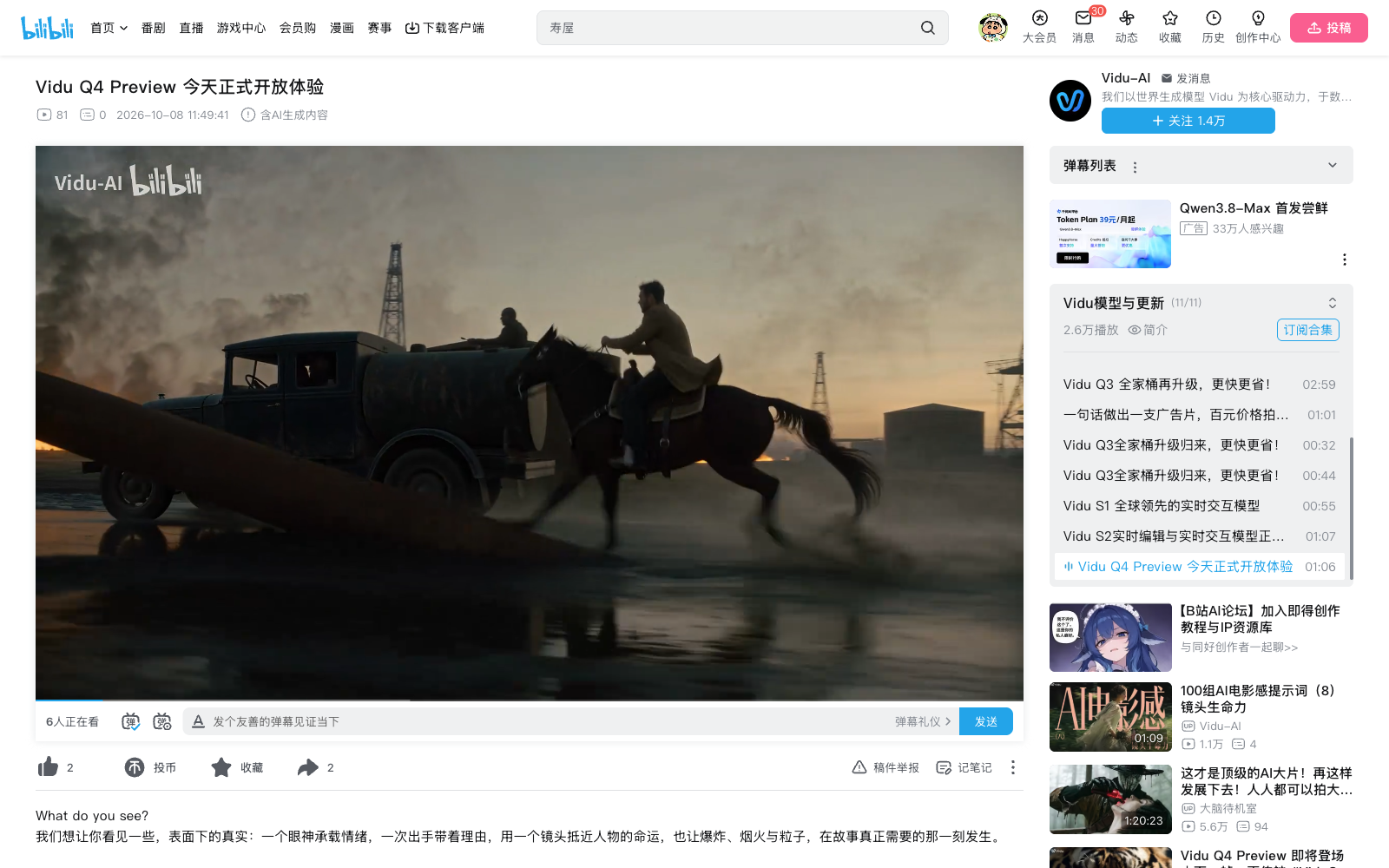Open more actions dots below video
This screenshot has width=1389, height=868.
click(1013, 767)
